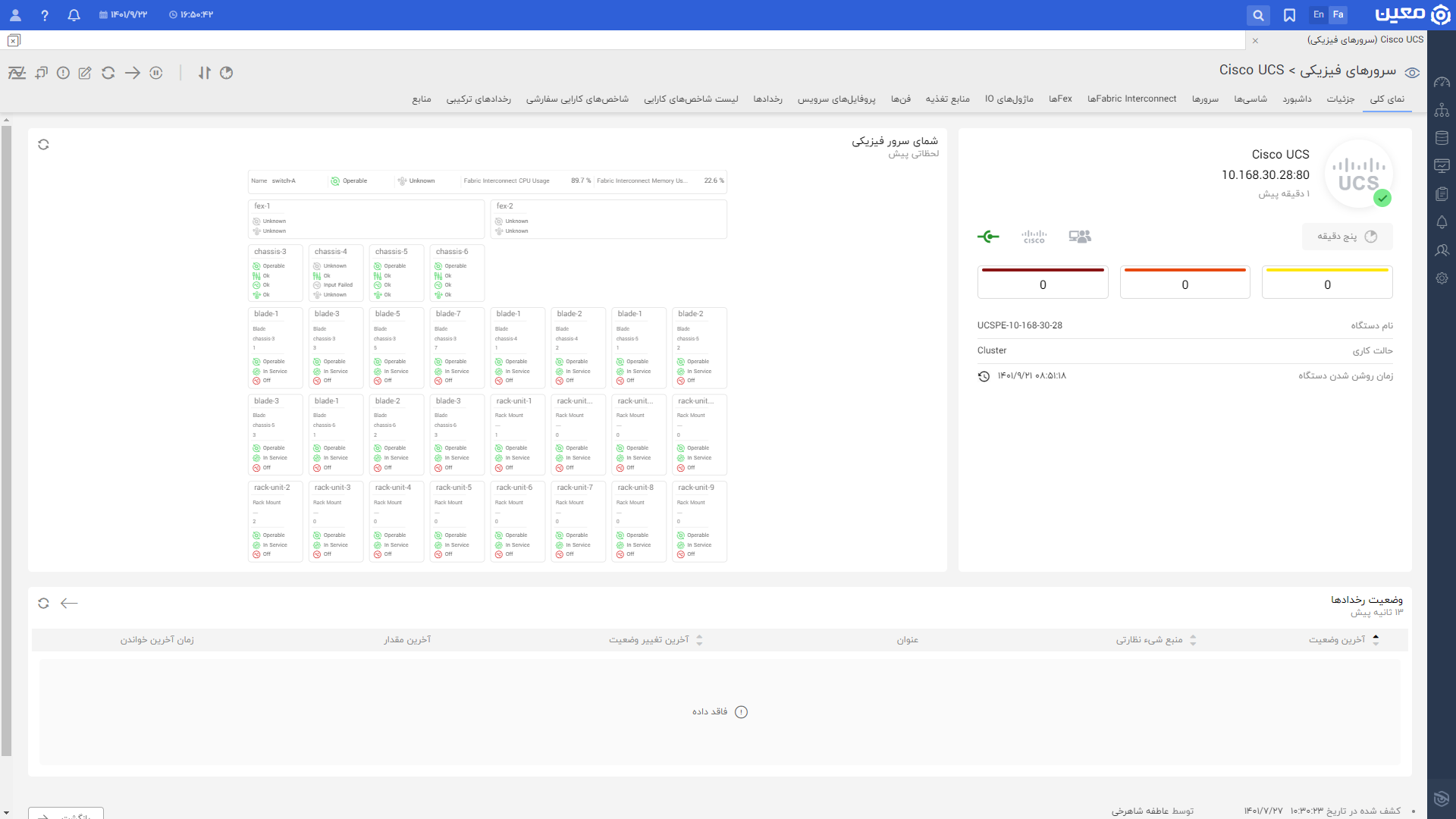This screenshot has height=819, width=1456.
Task: Sort by the آخرین وضعیت column
Action: click(x=1345, y=640)
